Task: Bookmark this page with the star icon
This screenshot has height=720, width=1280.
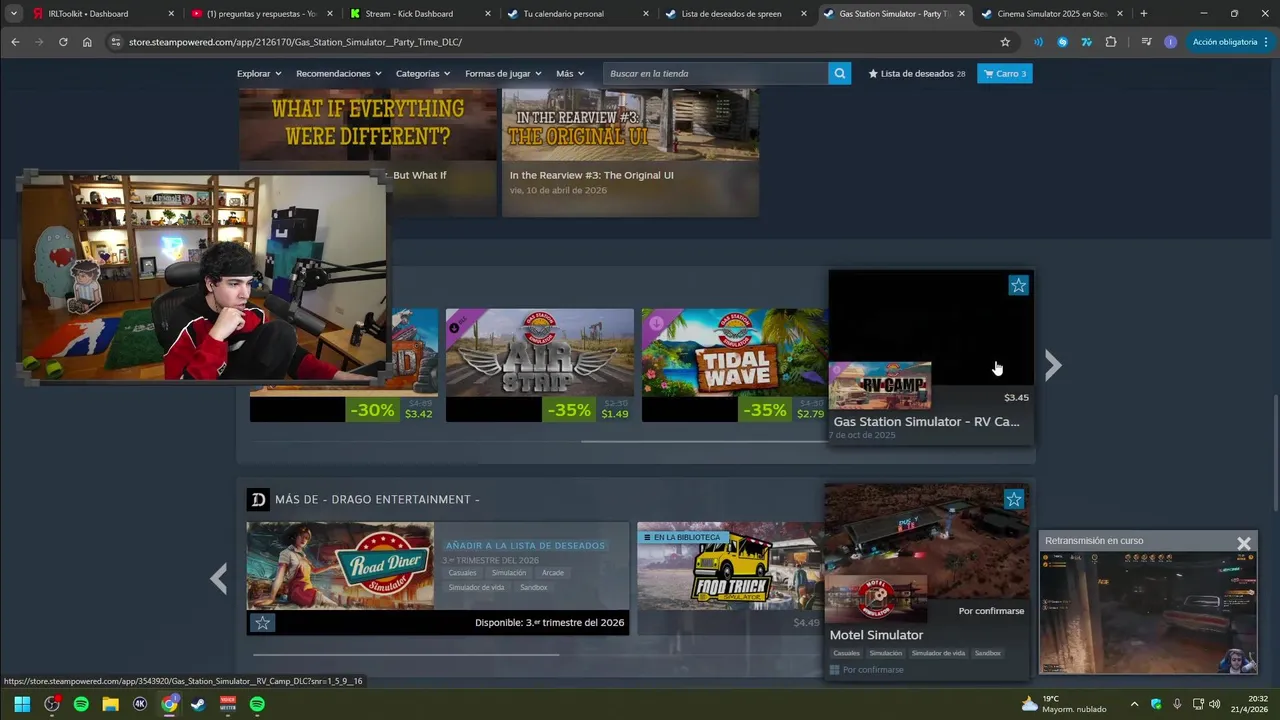Action: point(1005,42)
